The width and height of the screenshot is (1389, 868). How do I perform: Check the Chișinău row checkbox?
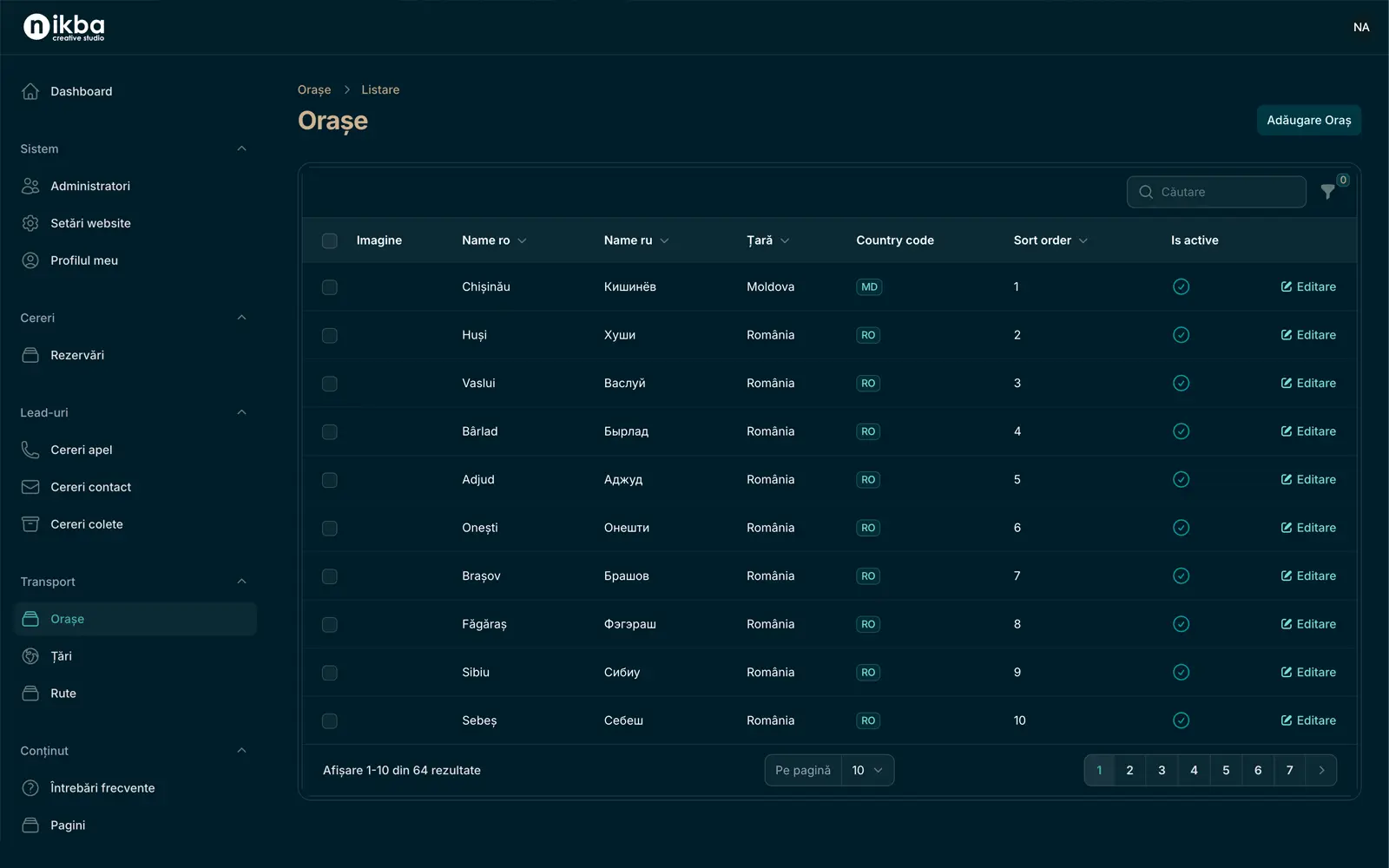(x=330, y=286)
